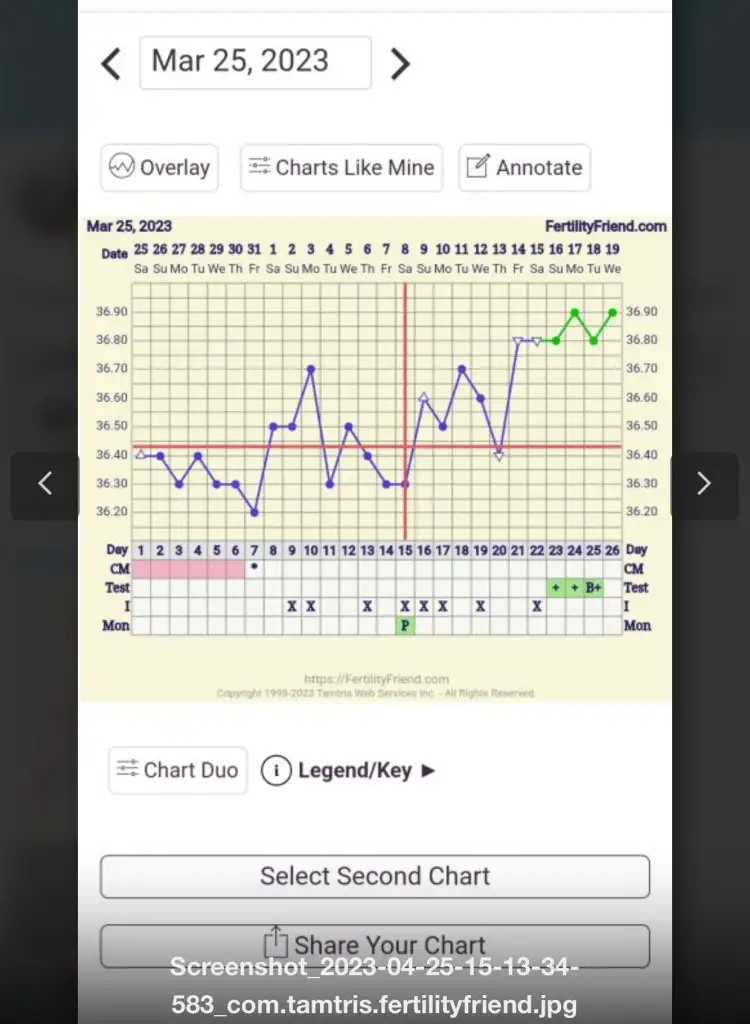
Task: Select the 36.70 temperature point on day 10
Action: [x=311, y=369]
